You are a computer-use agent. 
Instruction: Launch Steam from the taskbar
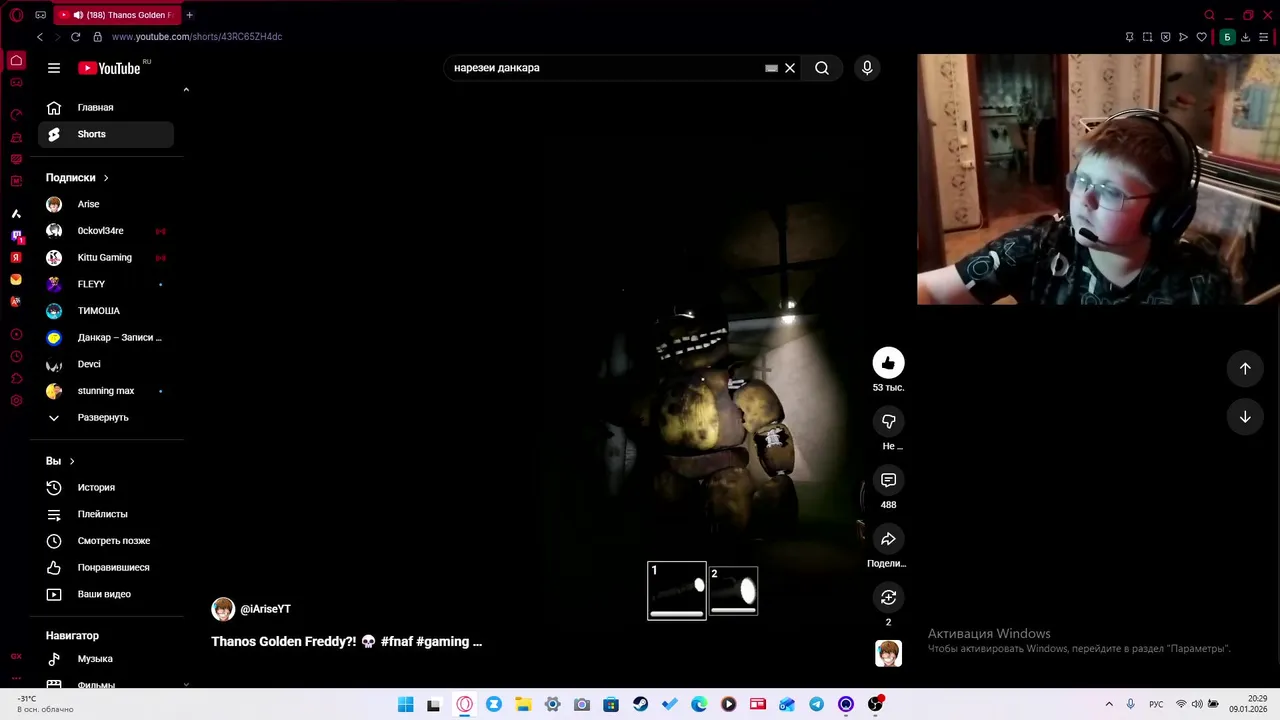(640, 705)
